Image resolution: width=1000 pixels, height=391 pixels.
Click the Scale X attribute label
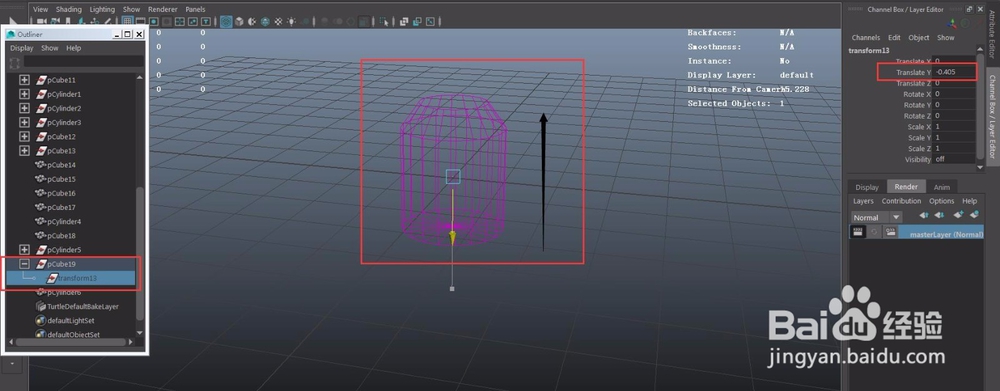[x=919, y=127]
